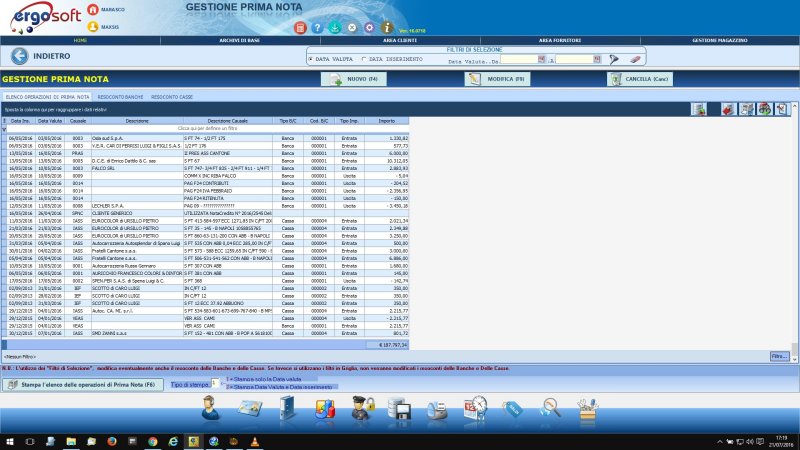Print list with Stampa l'elenco button
Viewport: 800px width, 450px height.
[83, 385]
